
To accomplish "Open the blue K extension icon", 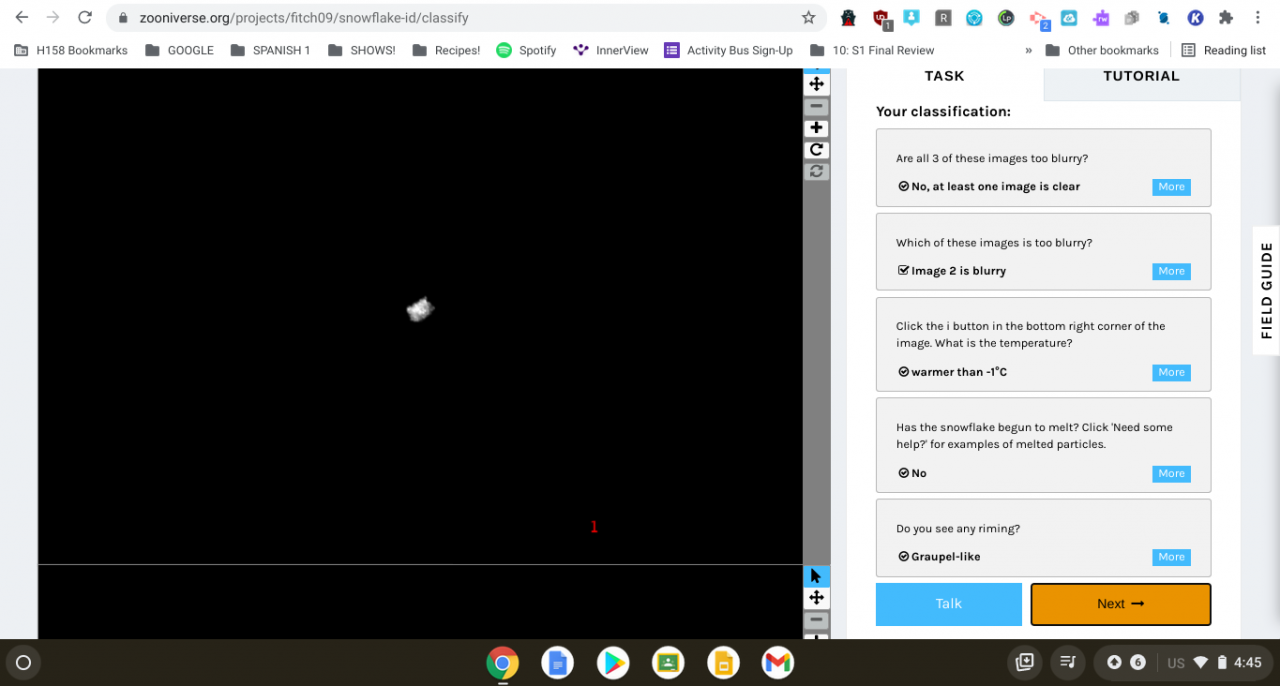I will 1195,18.
